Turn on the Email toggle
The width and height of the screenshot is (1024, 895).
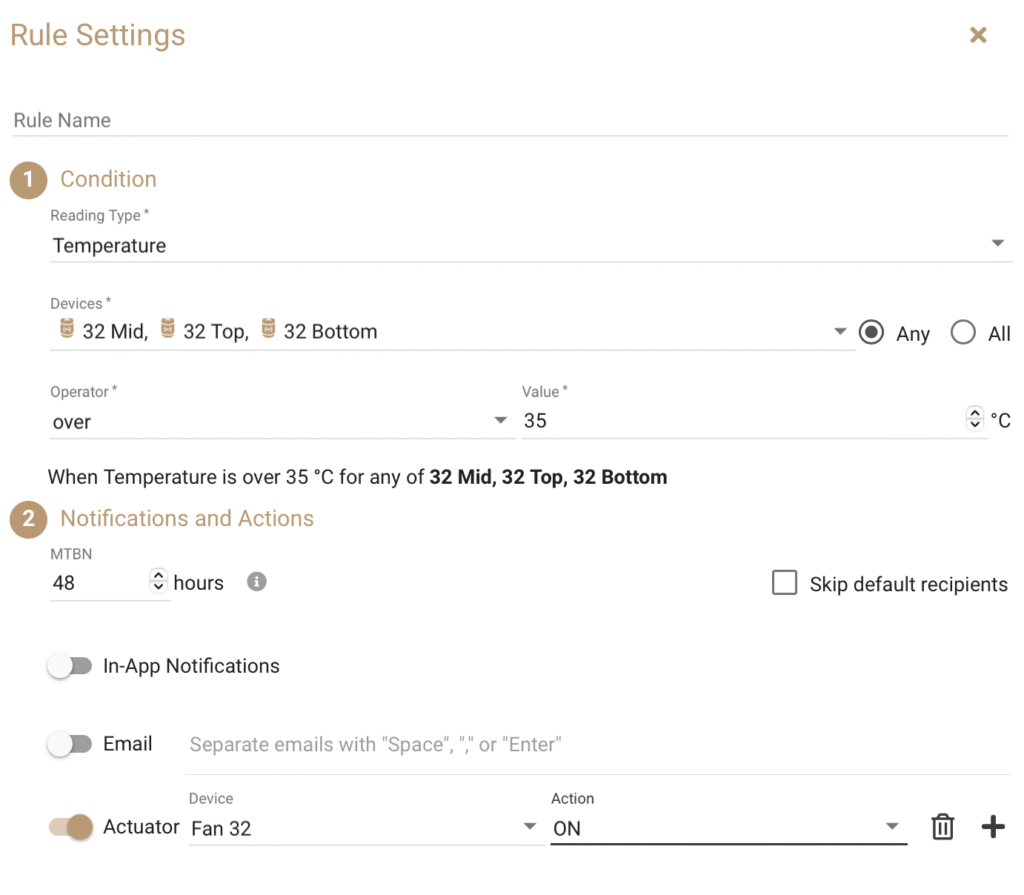70,744
